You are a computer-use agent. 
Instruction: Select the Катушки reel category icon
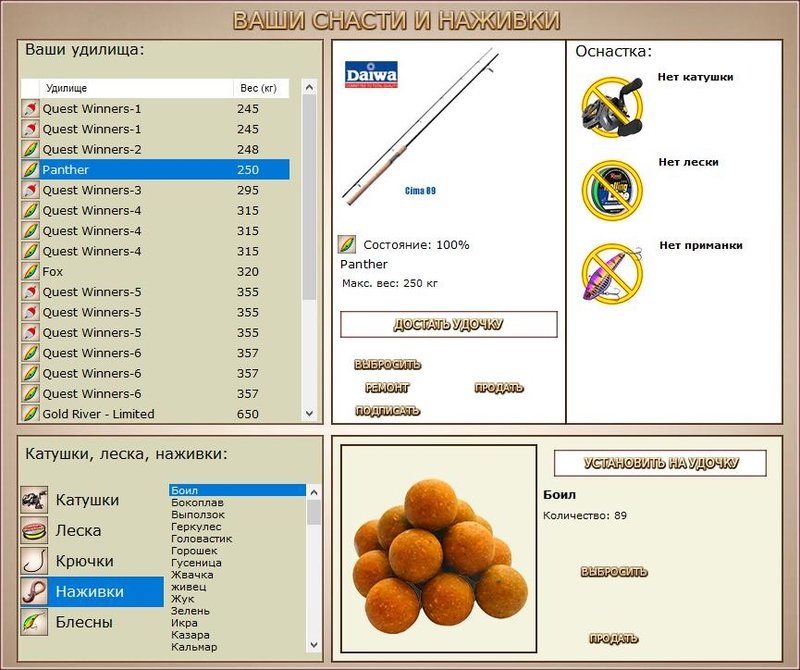[34, 500]
